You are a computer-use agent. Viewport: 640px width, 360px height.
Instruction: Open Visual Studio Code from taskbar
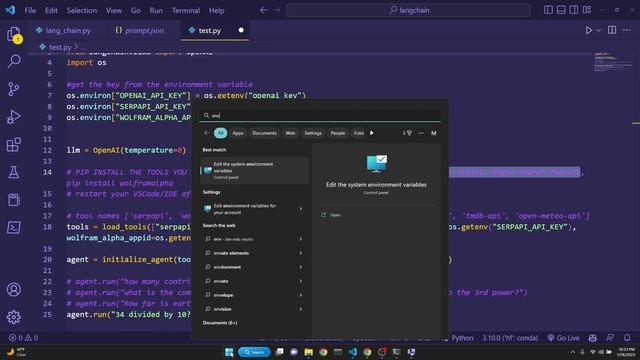pos(353,352)
